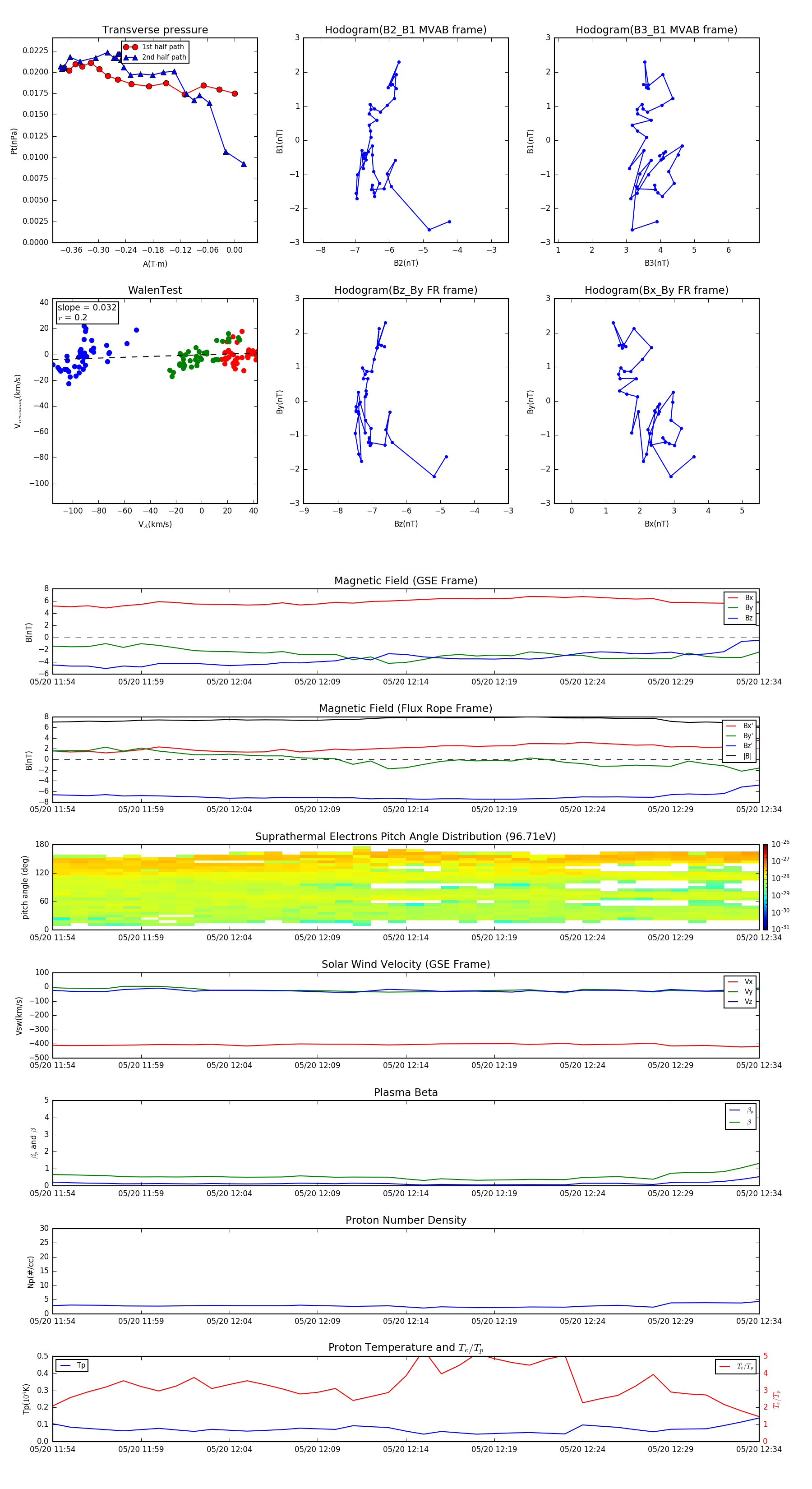Click the 'Solar Wind Velocity (GSE Frame)' title
Image resolution: width=812 pixels, height=1489 pixels.
pos(406,965)
